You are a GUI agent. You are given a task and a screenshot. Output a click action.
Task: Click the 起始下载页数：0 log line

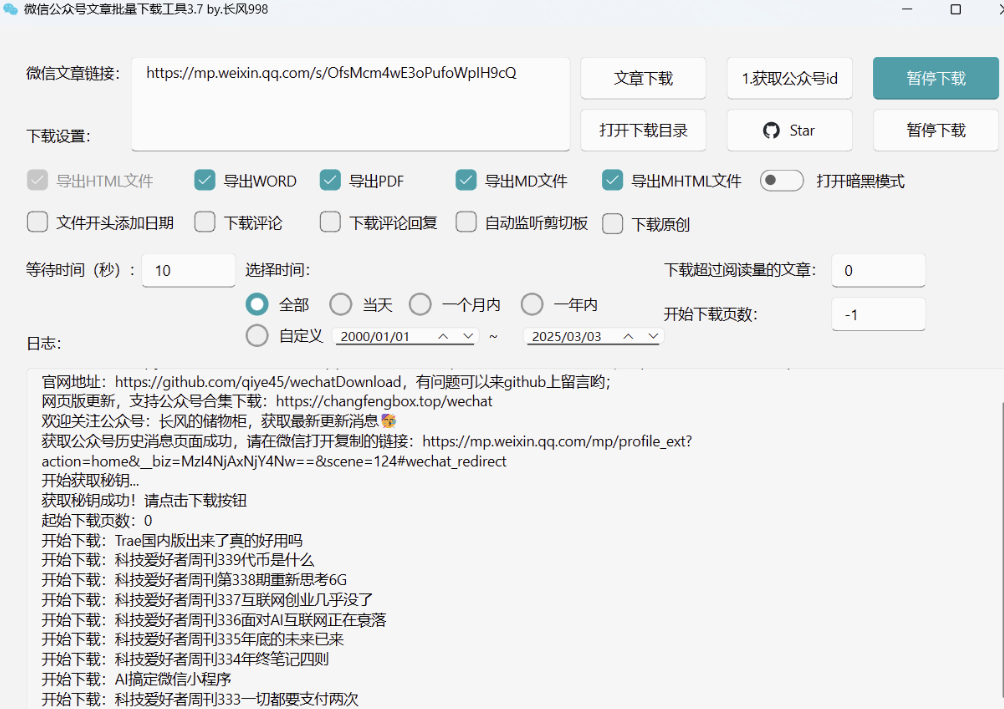tap(97, 521)
